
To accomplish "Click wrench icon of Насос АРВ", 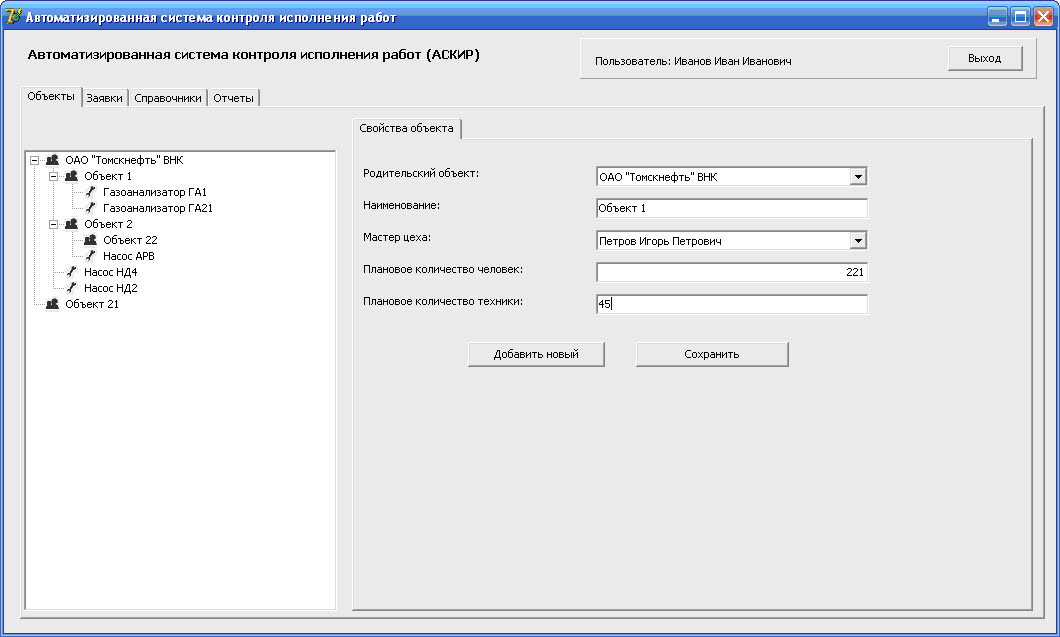I will (x=90, y=256).
